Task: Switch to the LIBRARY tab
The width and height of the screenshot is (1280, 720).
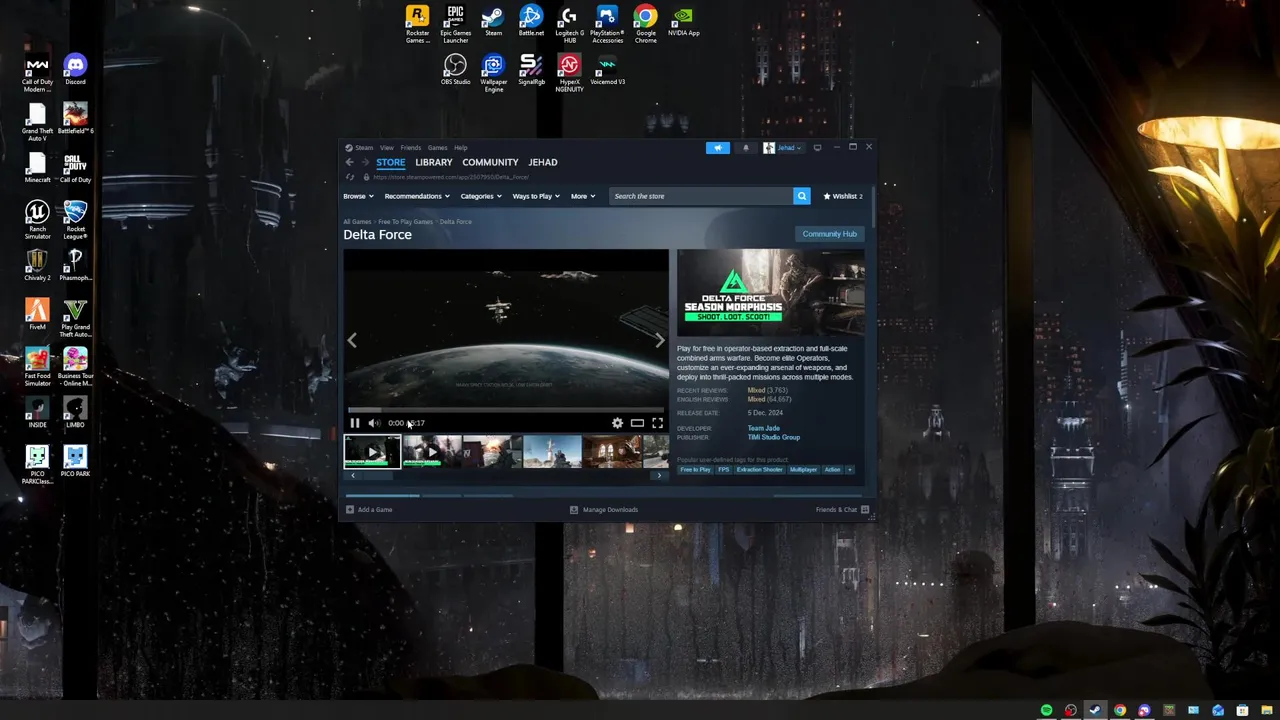Action: (x=434, y=162)
